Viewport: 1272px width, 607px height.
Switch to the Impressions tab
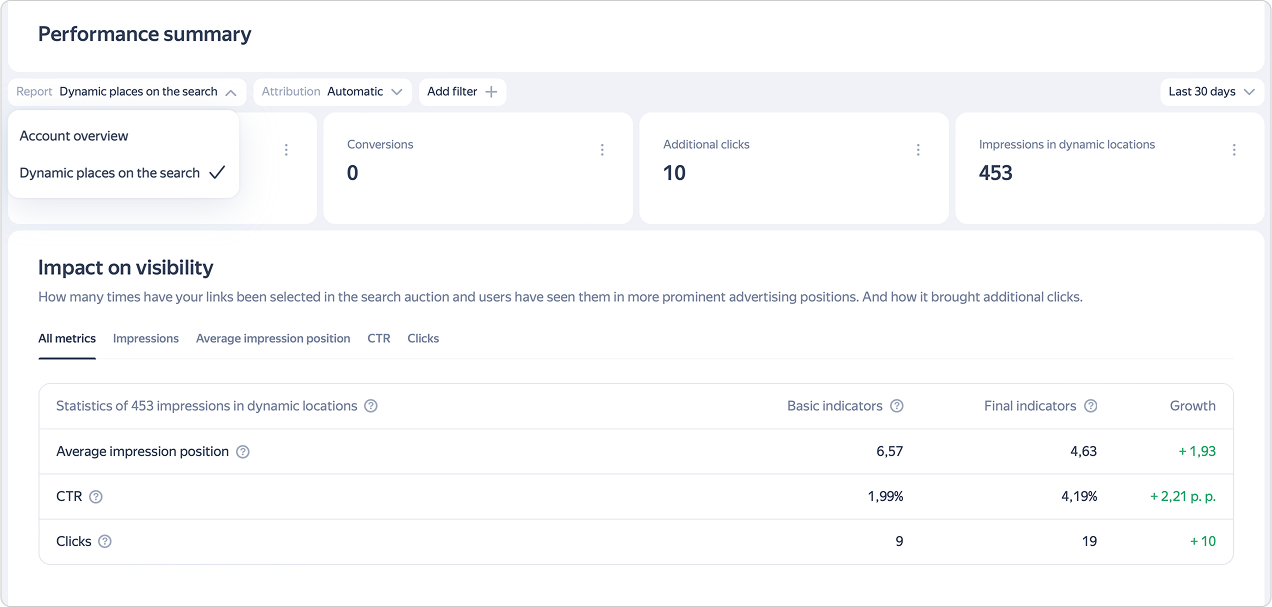[146, 339]
